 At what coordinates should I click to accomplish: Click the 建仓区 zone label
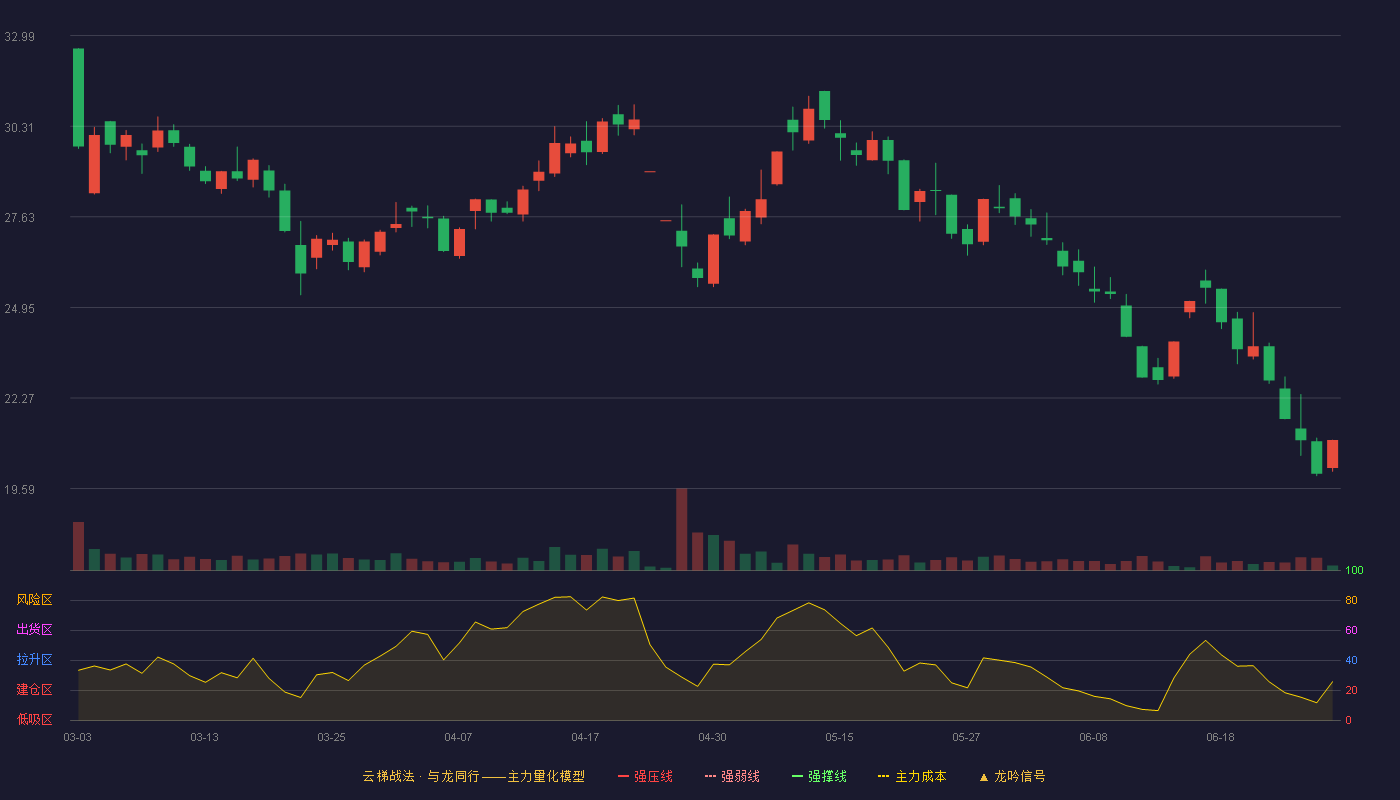click(34, 690)
